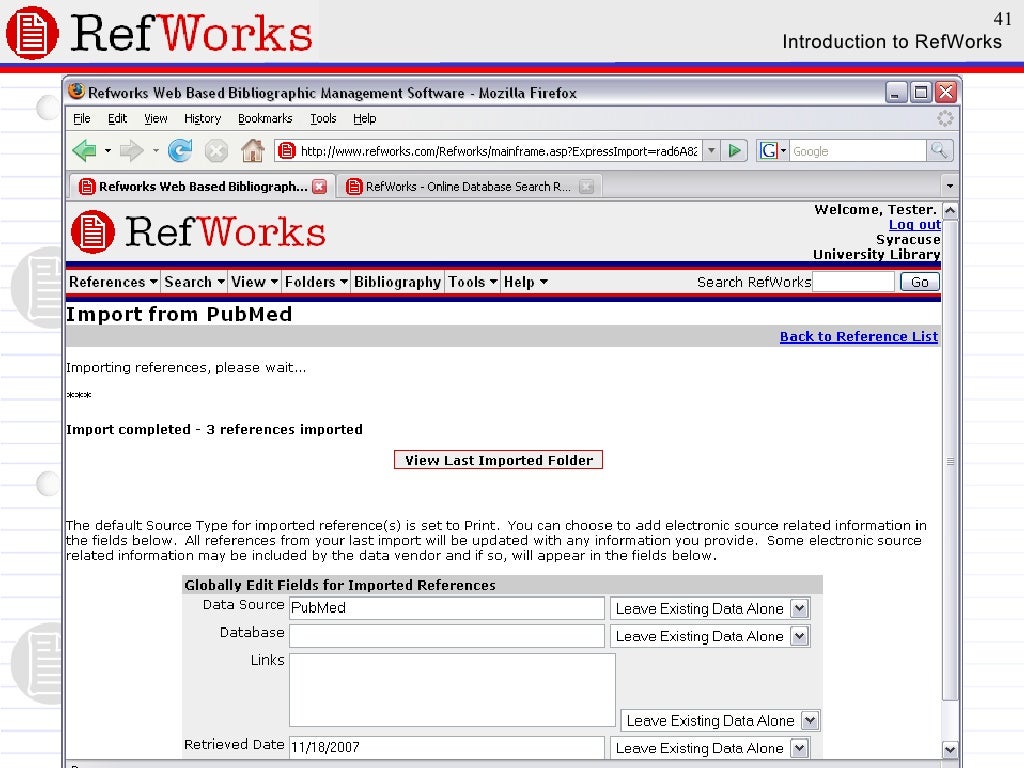Click the empty Database field

click(447, 635)
